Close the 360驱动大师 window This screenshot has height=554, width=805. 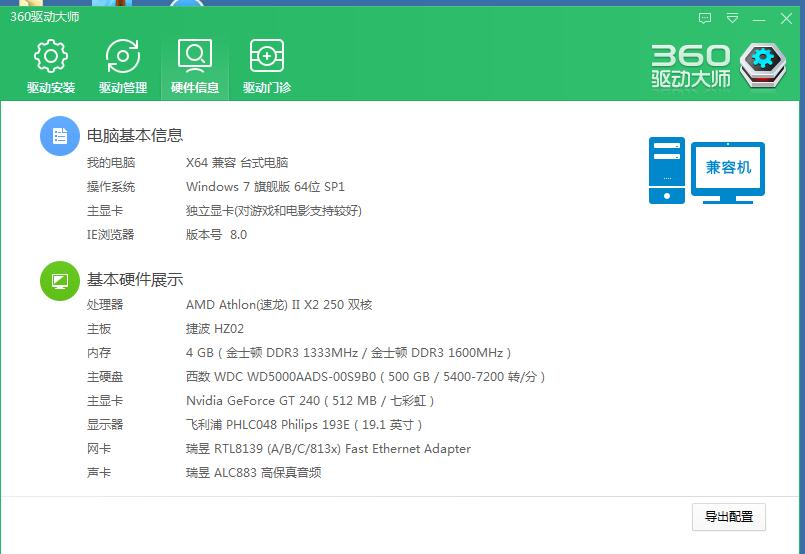click(x=786, y=19)
